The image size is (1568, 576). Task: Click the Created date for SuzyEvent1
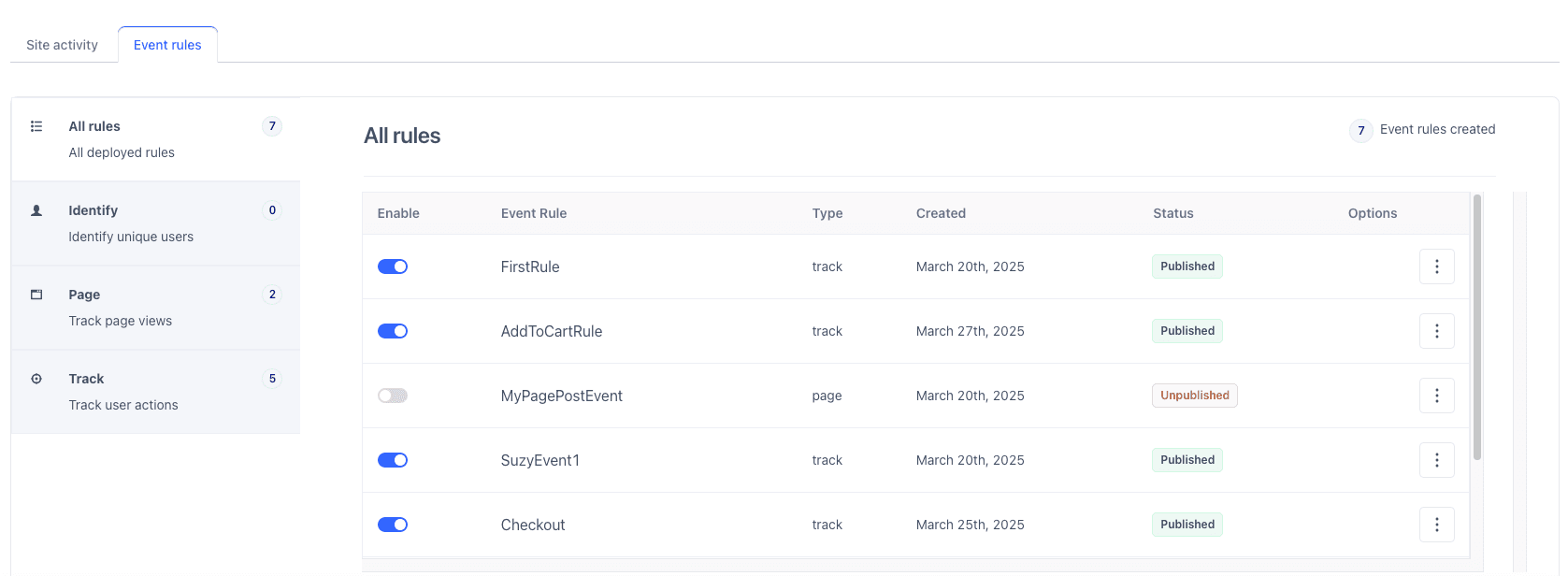coord(971,460)
